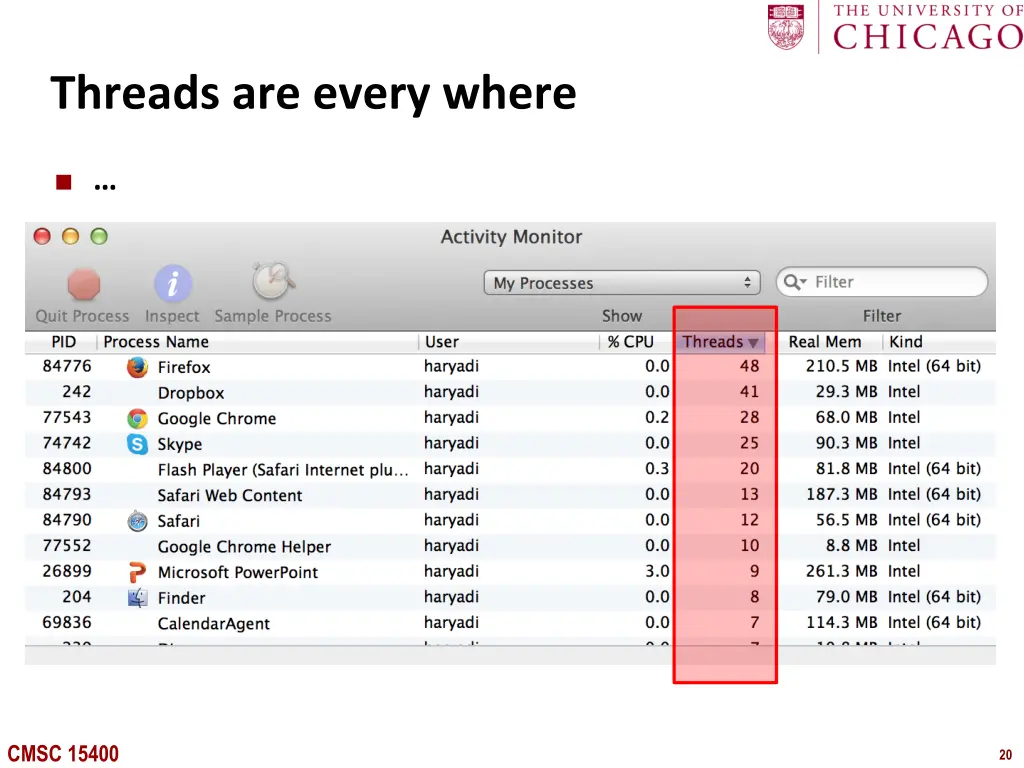
Task: Toggle the Threads column sort arrow
Action: (753, 343)
